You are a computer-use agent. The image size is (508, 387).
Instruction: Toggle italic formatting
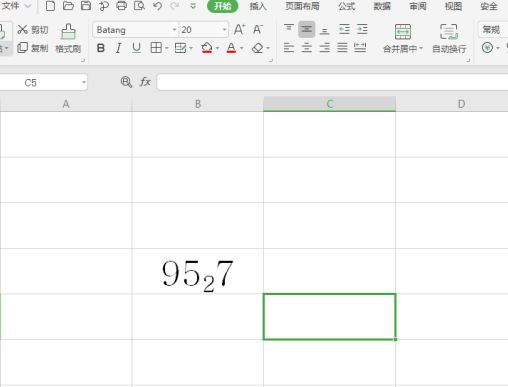[x=118, y=48]
